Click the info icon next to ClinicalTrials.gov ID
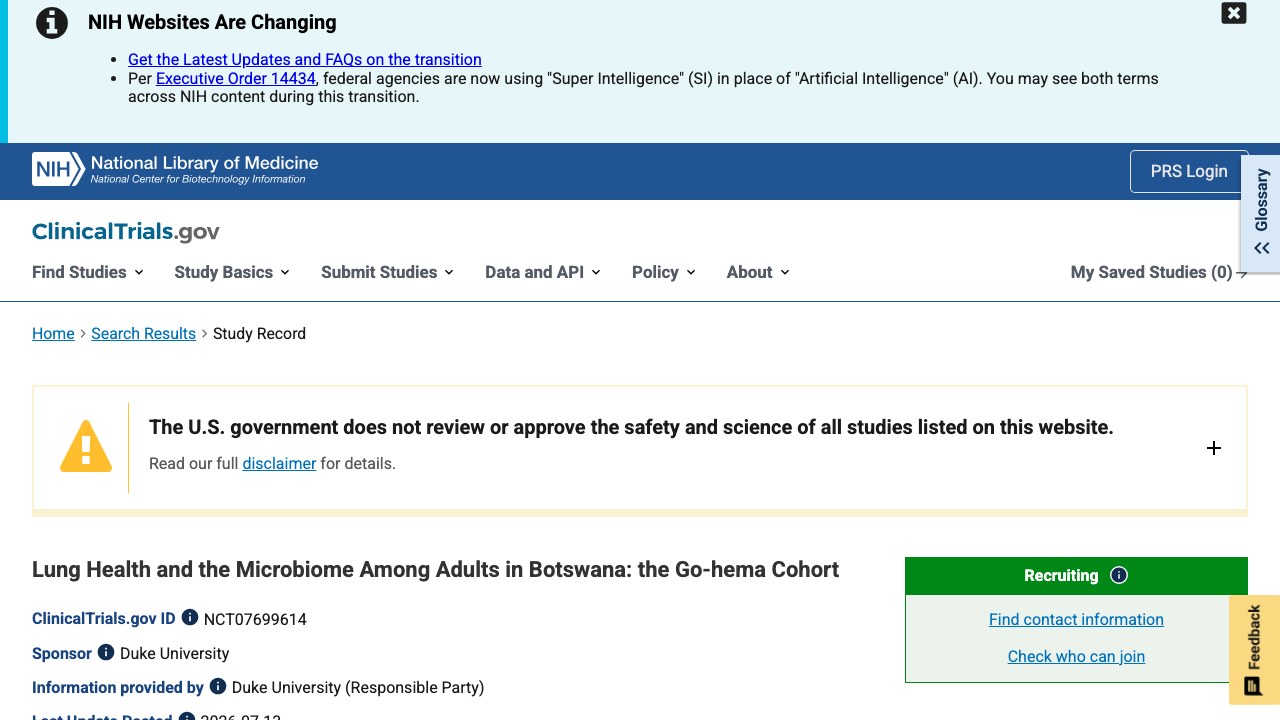Image resolution: width=1280 pixels, height=720 pixels. tap(189, 618)
